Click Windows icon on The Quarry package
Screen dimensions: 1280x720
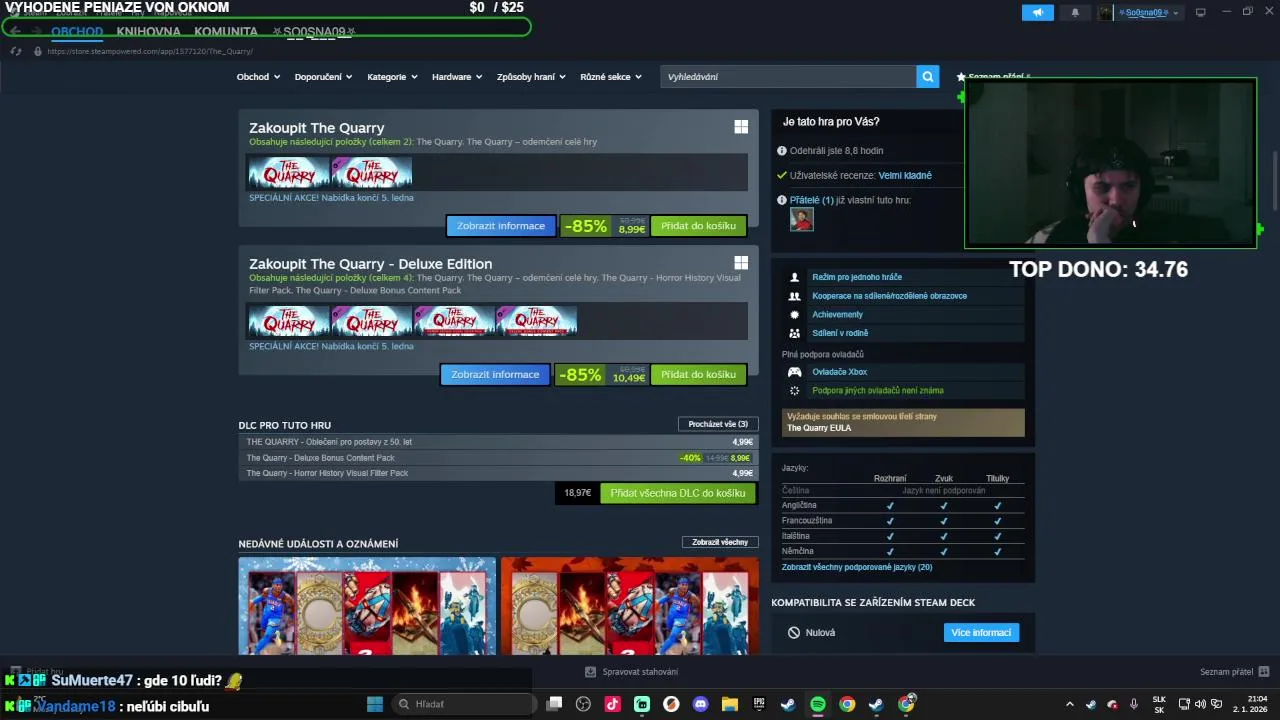pos(741,127)
